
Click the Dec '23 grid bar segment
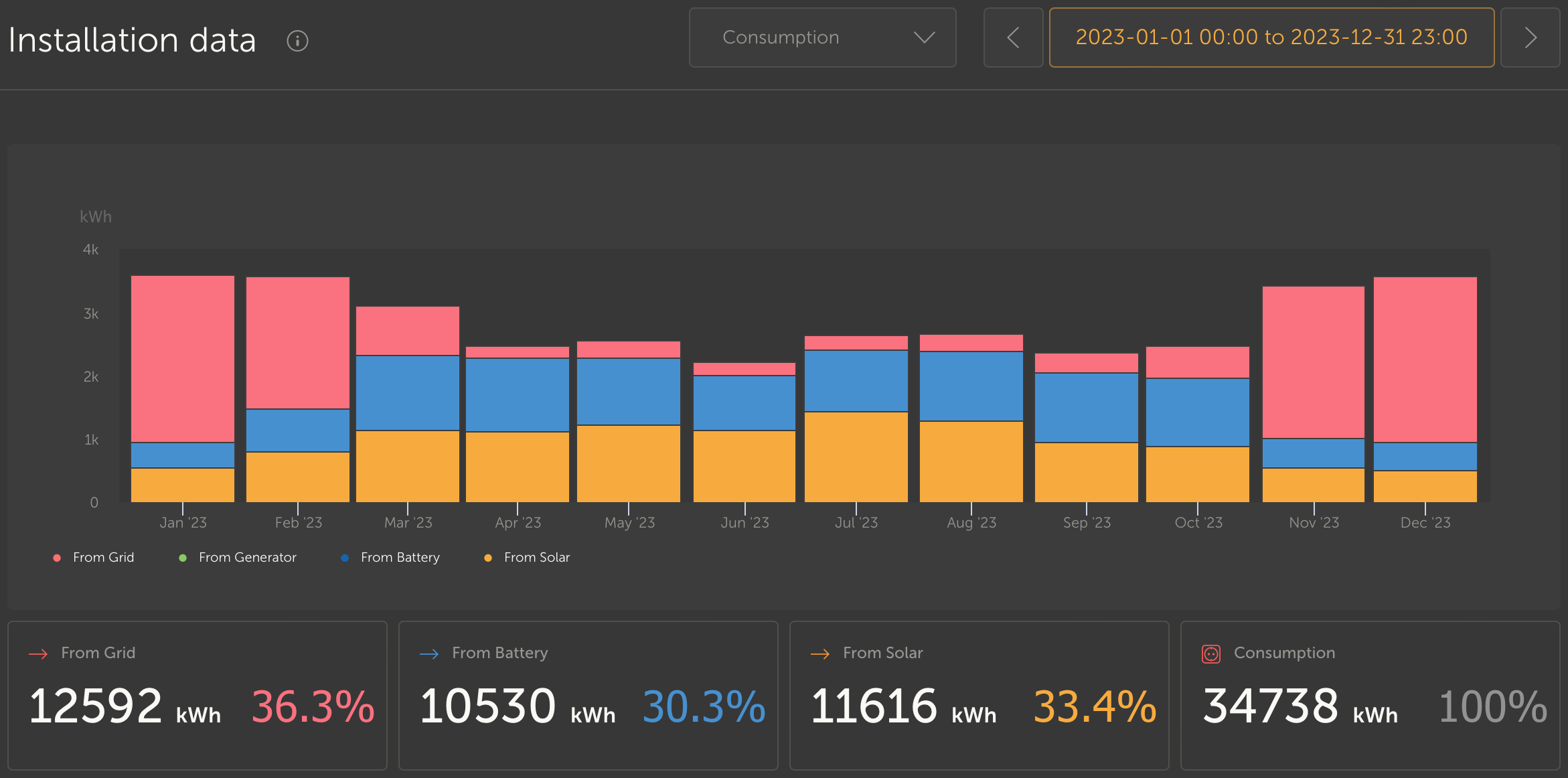1425,360
